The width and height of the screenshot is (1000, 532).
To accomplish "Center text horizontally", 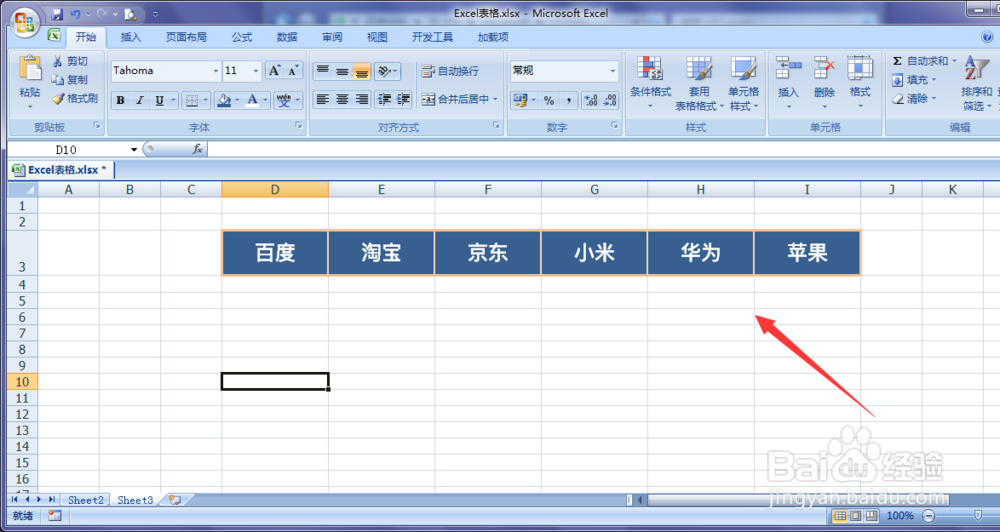I will click(342, 100).
